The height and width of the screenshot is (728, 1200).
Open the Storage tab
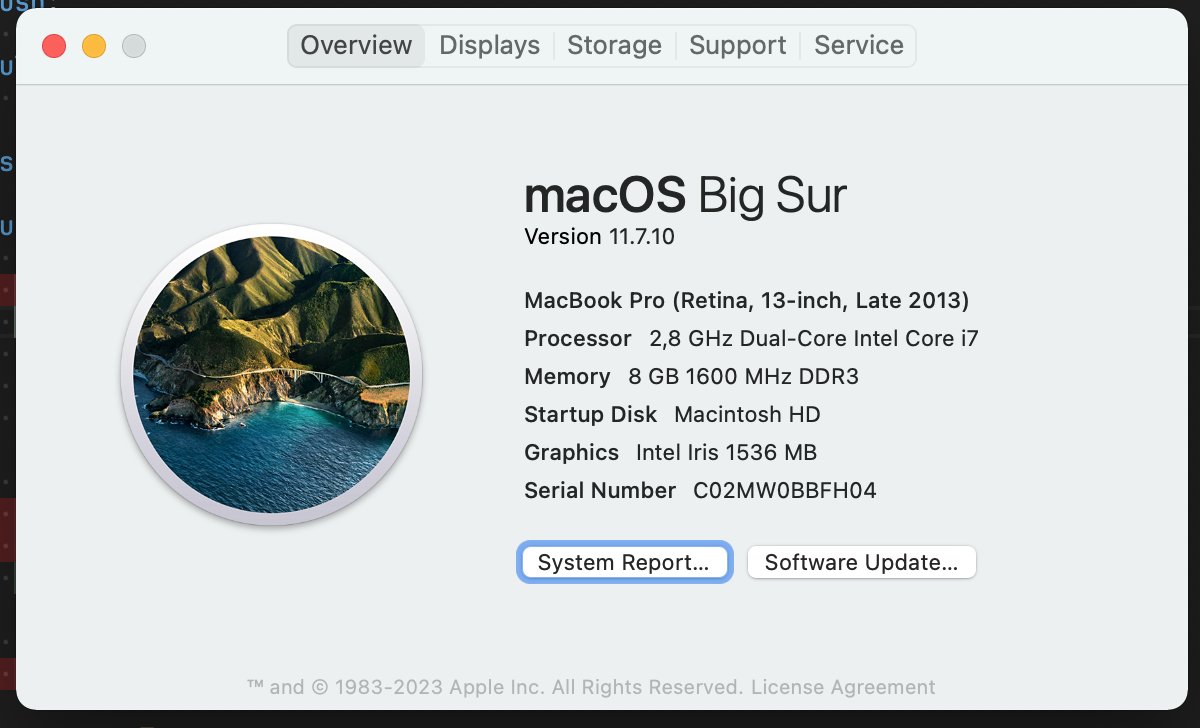click(614, 45)
